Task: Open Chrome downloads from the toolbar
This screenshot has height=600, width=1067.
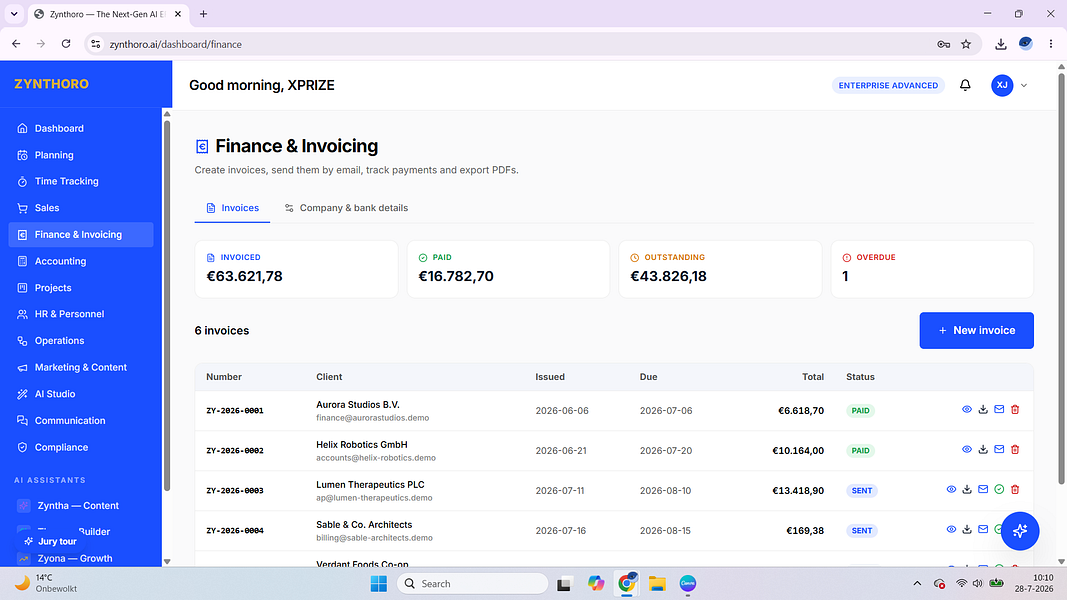Action: (x=1000, y=44)
